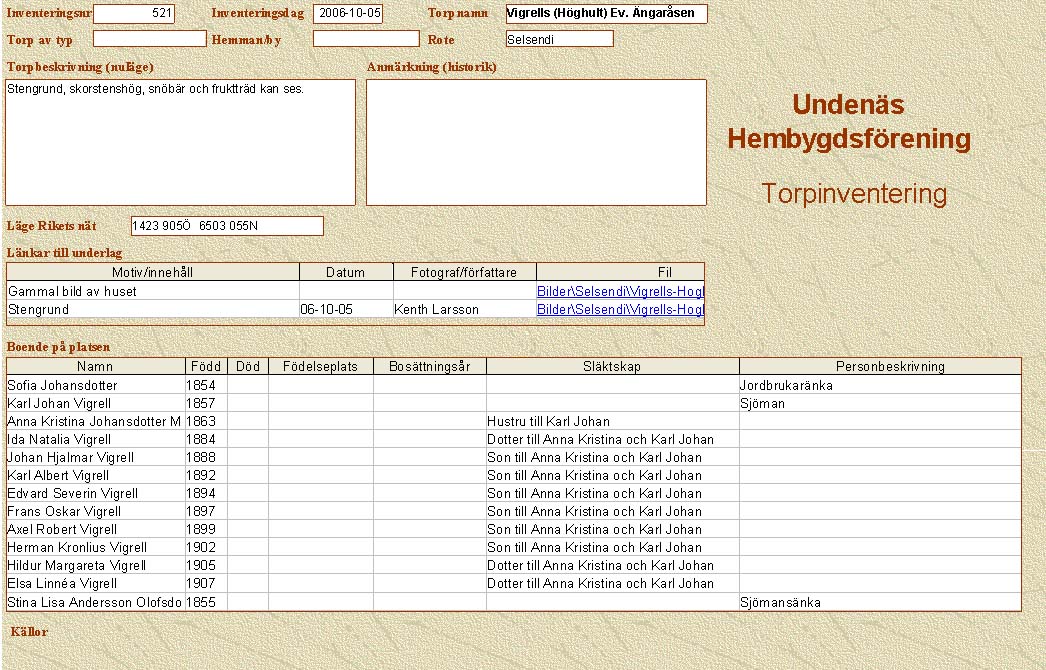Click the Rote field containing Selsendi
The width and height of the screenshot is (1046, 670).
click(559, 39)
